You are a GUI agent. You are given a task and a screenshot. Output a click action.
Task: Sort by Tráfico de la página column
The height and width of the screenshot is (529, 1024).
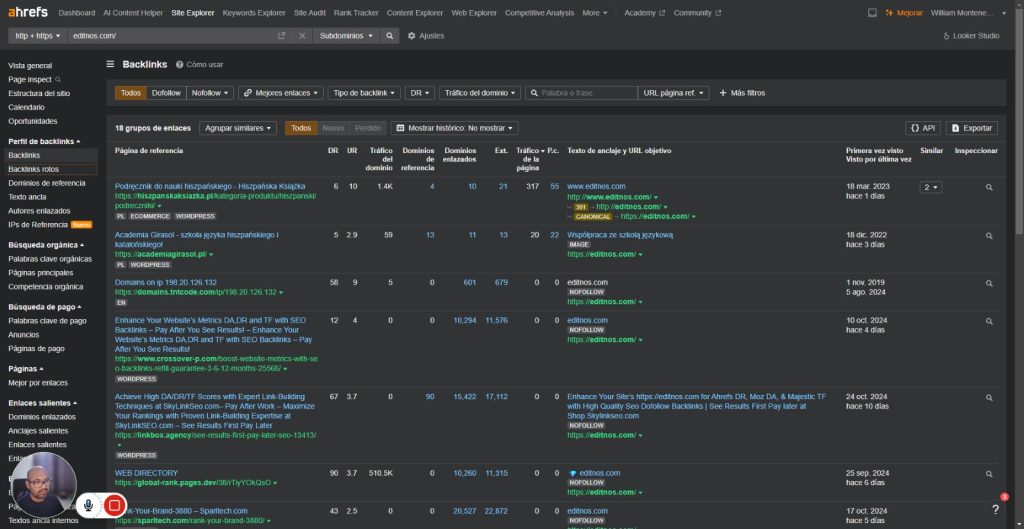[x=528, y=159]
